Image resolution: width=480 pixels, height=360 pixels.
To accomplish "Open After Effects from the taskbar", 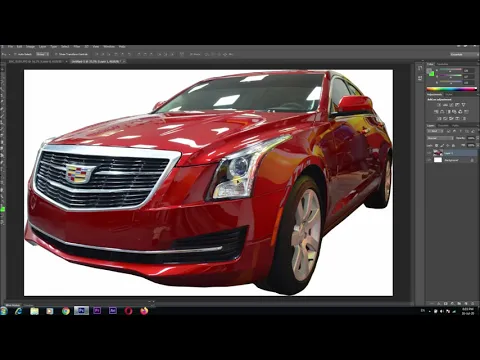I will pos(113,311).
